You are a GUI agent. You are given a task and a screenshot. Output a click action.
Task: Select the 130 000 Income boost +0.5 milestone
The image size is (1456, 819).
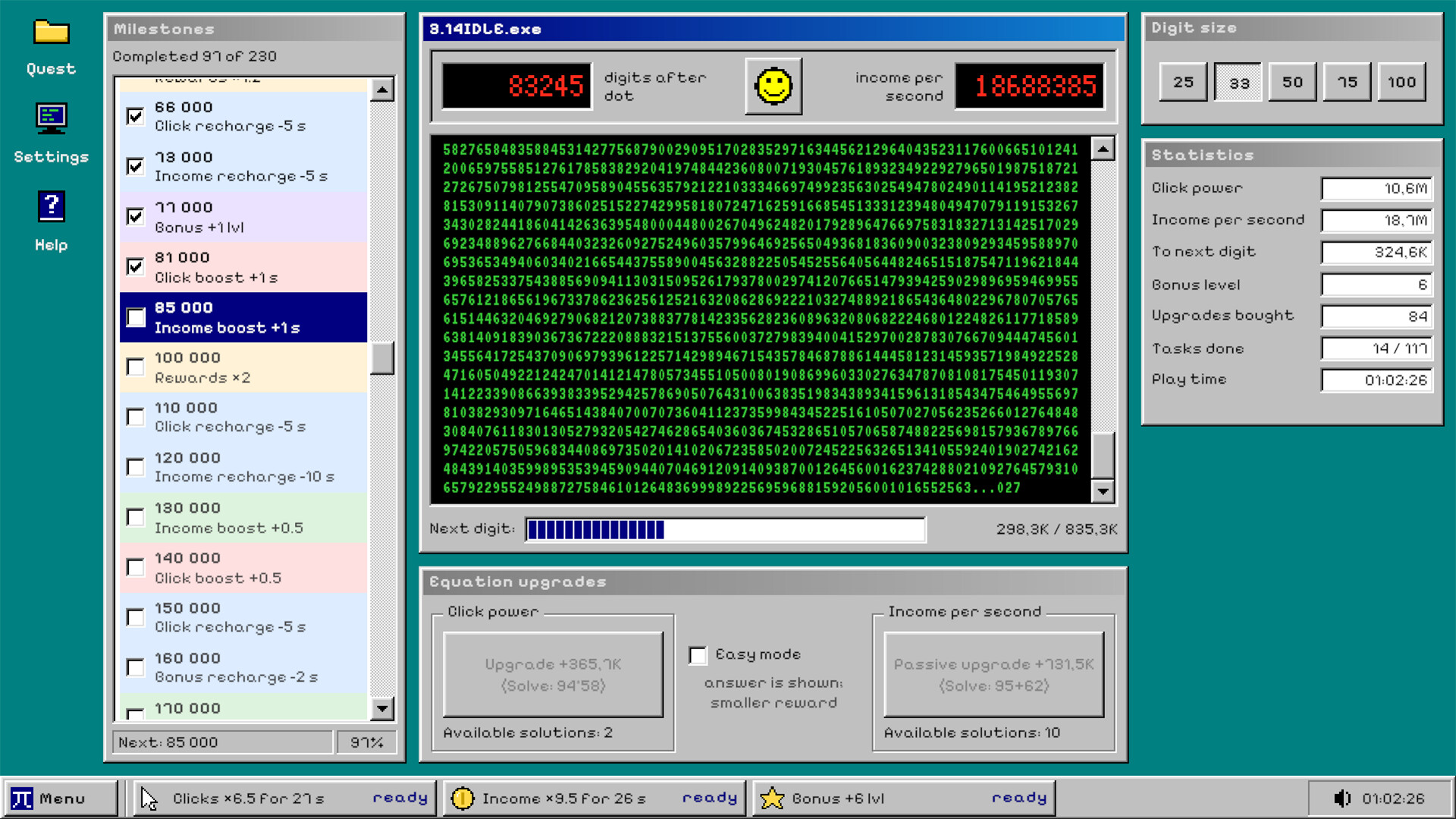click(243, 517)
